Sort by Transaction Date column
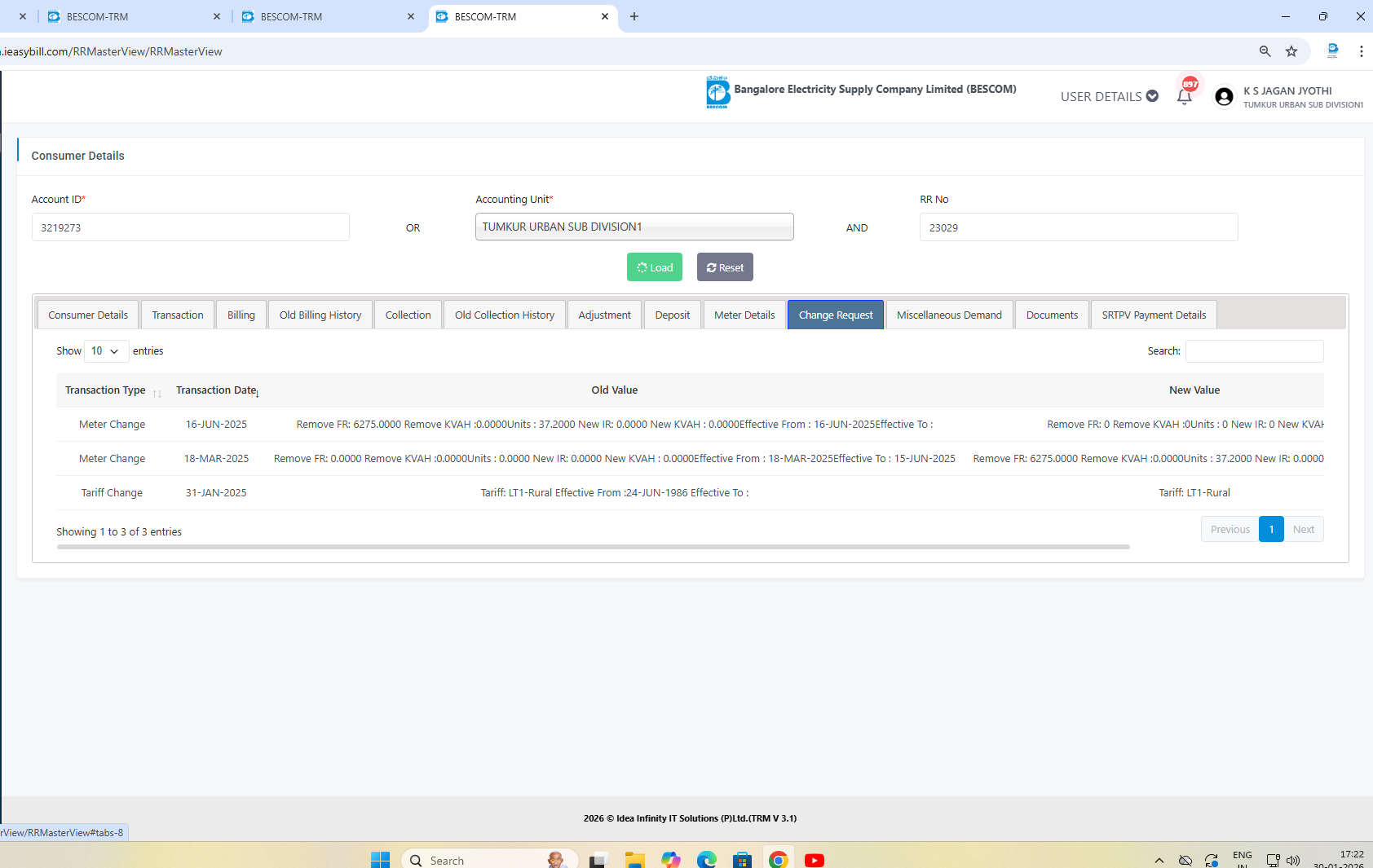The image size is (1373, 868). tap(218, 390)
